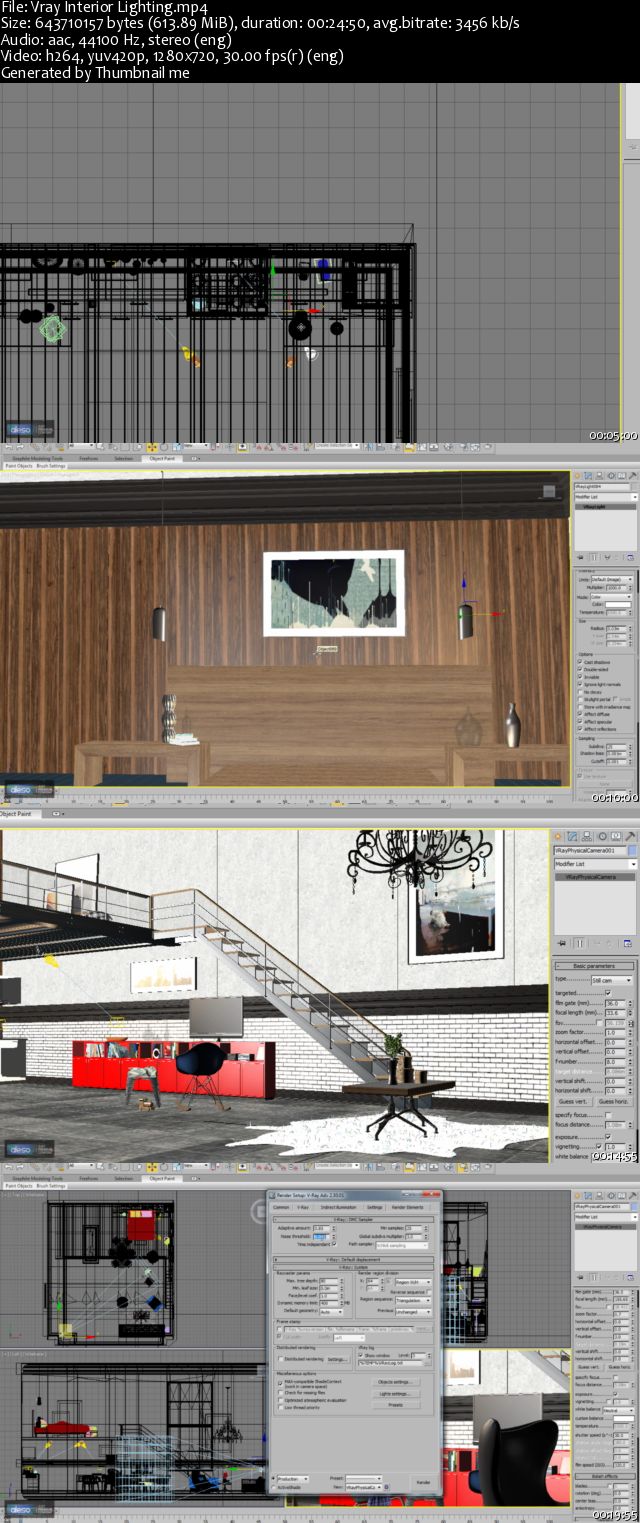Switch to Indirect illumination tab
The image size is (640, 1523).
click(x=339, y=1207)
